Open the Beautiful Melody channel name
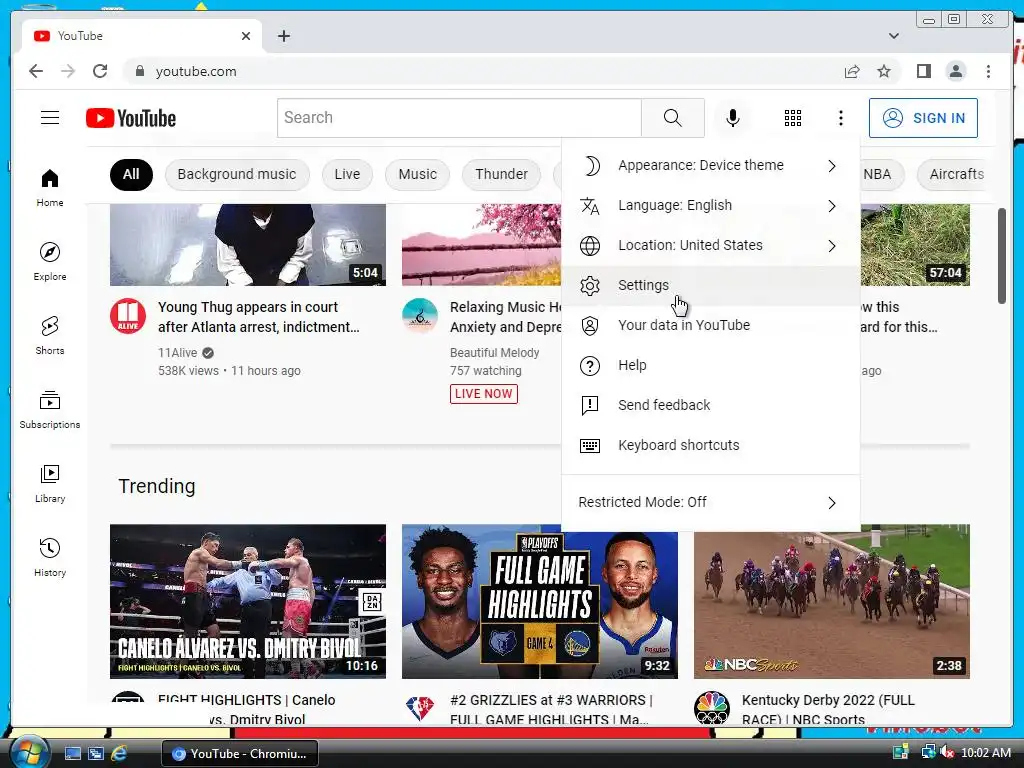Viewport: 1024px width, 768px height. coord(494,353)
